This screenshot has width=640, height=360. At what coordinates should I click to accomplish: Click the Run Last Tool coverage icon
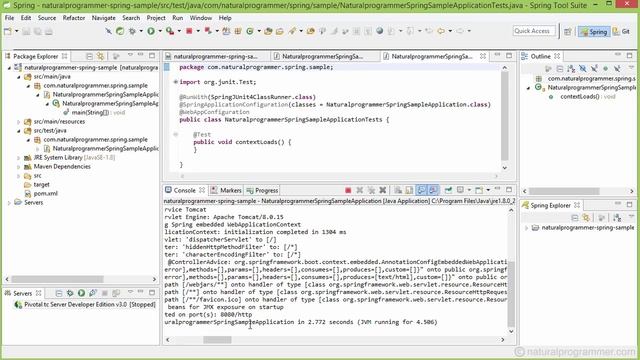tap(170, 31)
